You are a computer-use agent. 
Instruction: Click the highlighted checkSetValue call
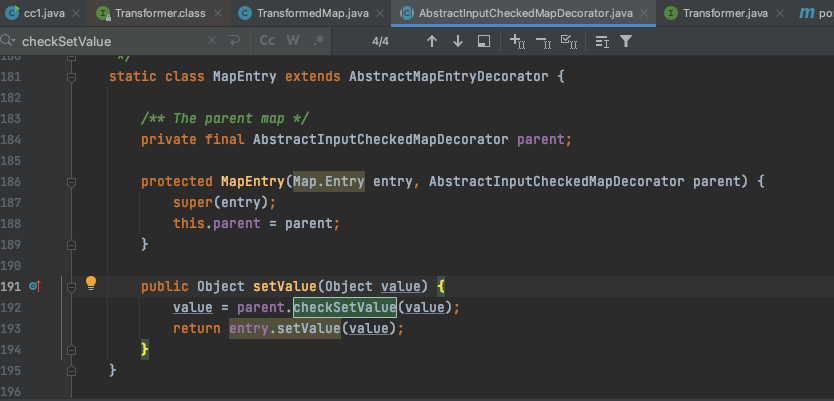[x=345, y=307]
